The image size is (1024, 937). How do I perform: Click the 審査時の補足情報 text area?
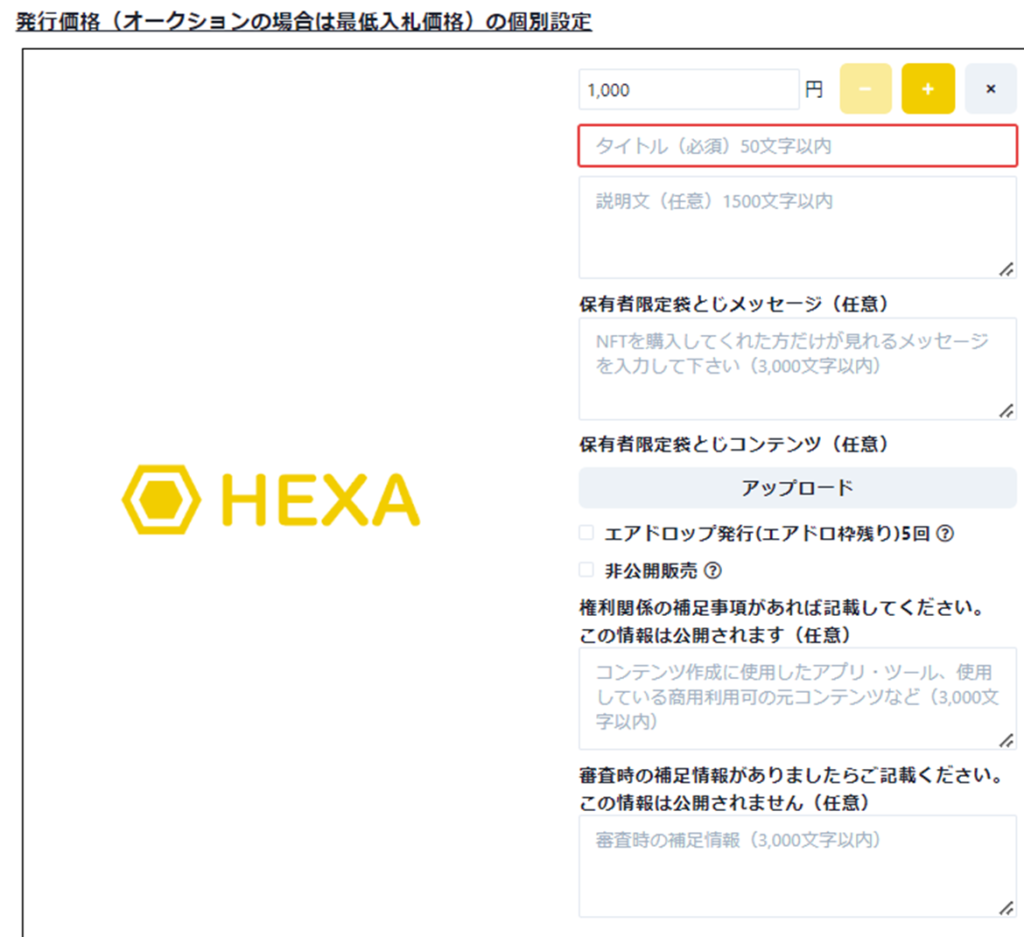point(797,866)
